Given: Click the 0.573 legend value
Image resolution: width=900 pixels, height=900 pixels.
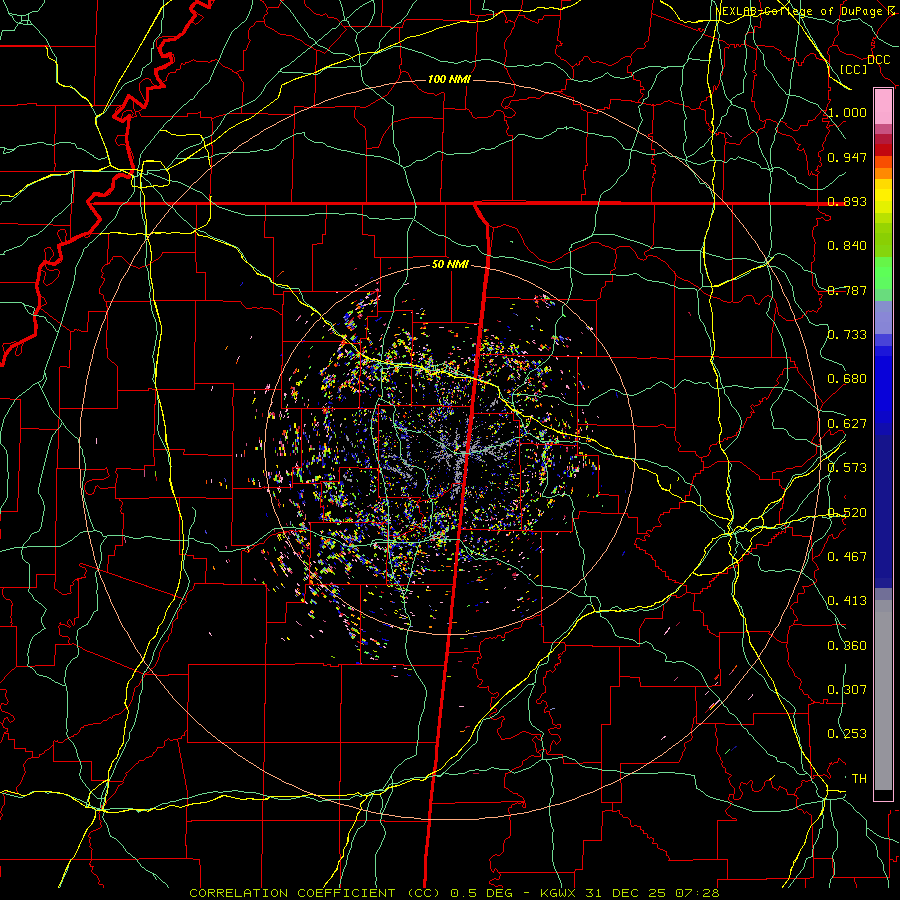Looking at the screenshot, I should tap(847, 468).
